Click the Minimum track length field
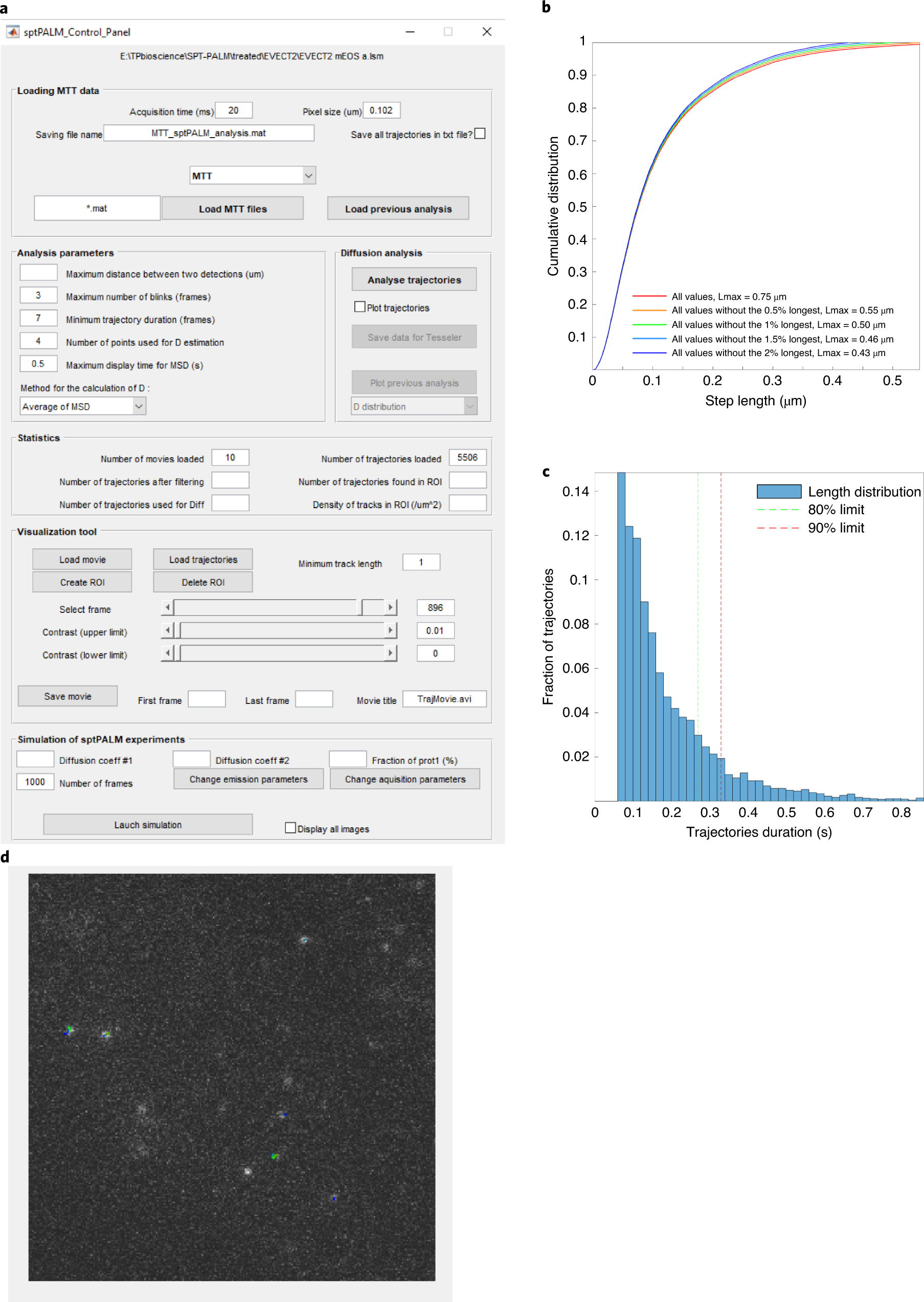This screenshot has height=1302, width=924. coord(421,562)
